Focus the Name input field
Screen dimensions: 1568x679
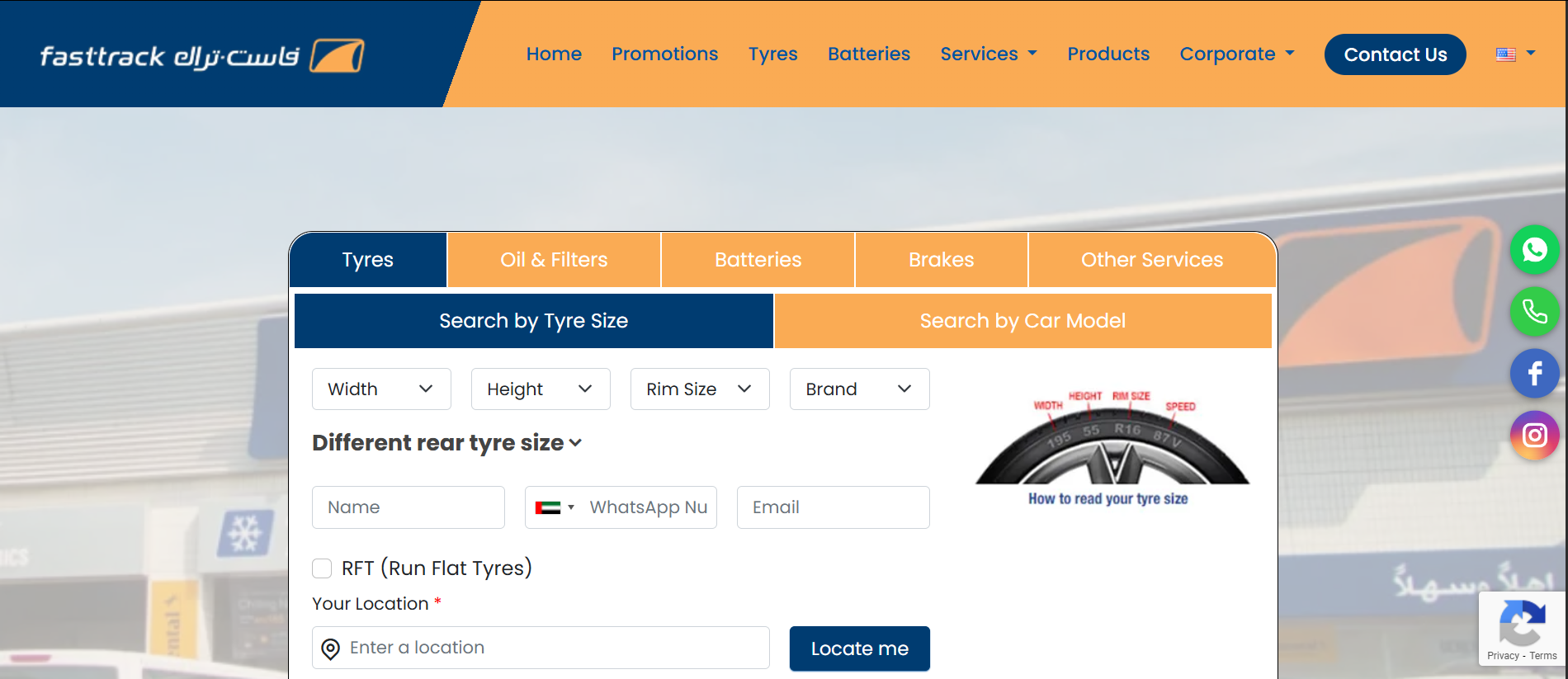[x=409, y=507]
